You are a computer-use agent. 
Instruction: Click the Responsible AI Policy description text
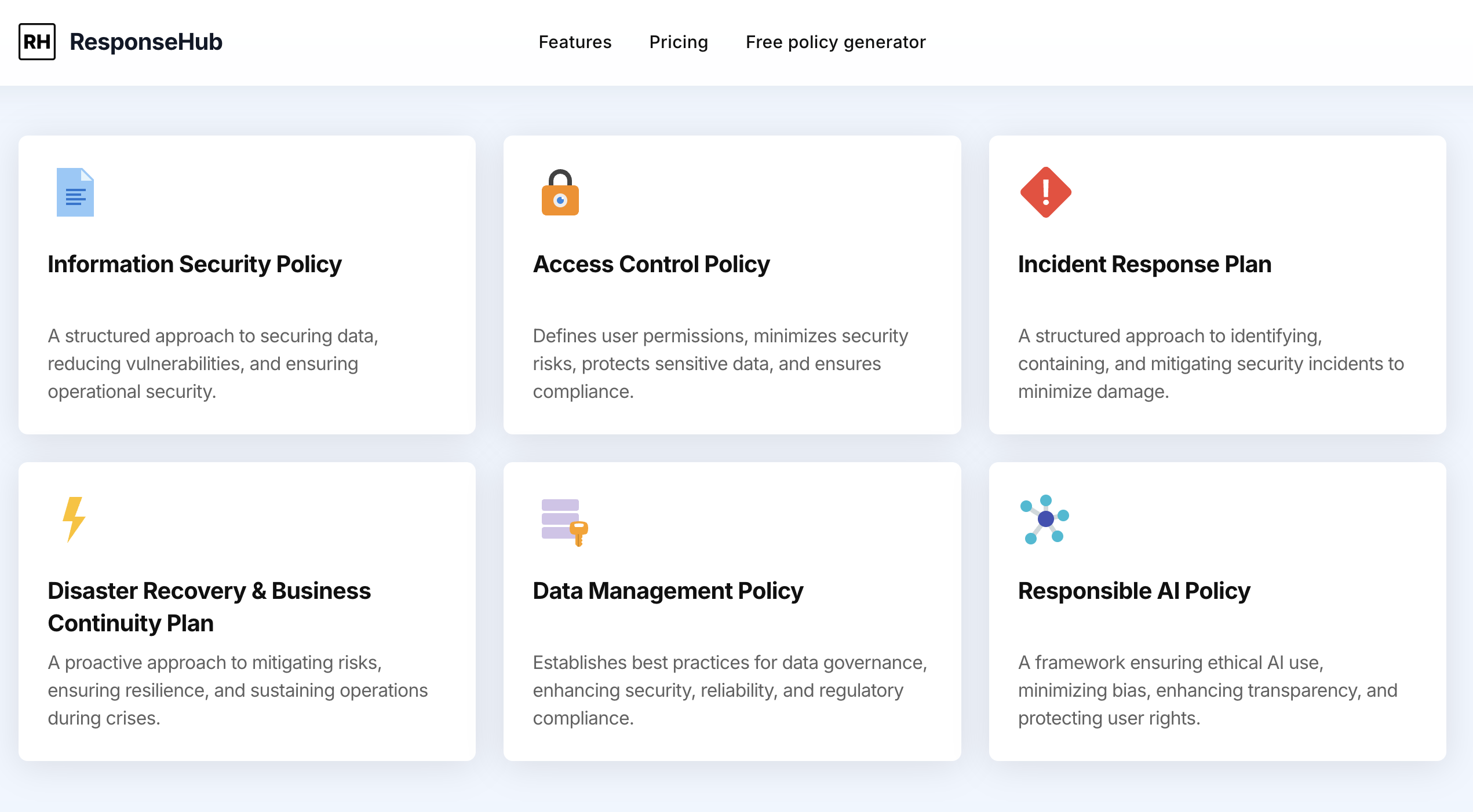tap(1208, 690)
